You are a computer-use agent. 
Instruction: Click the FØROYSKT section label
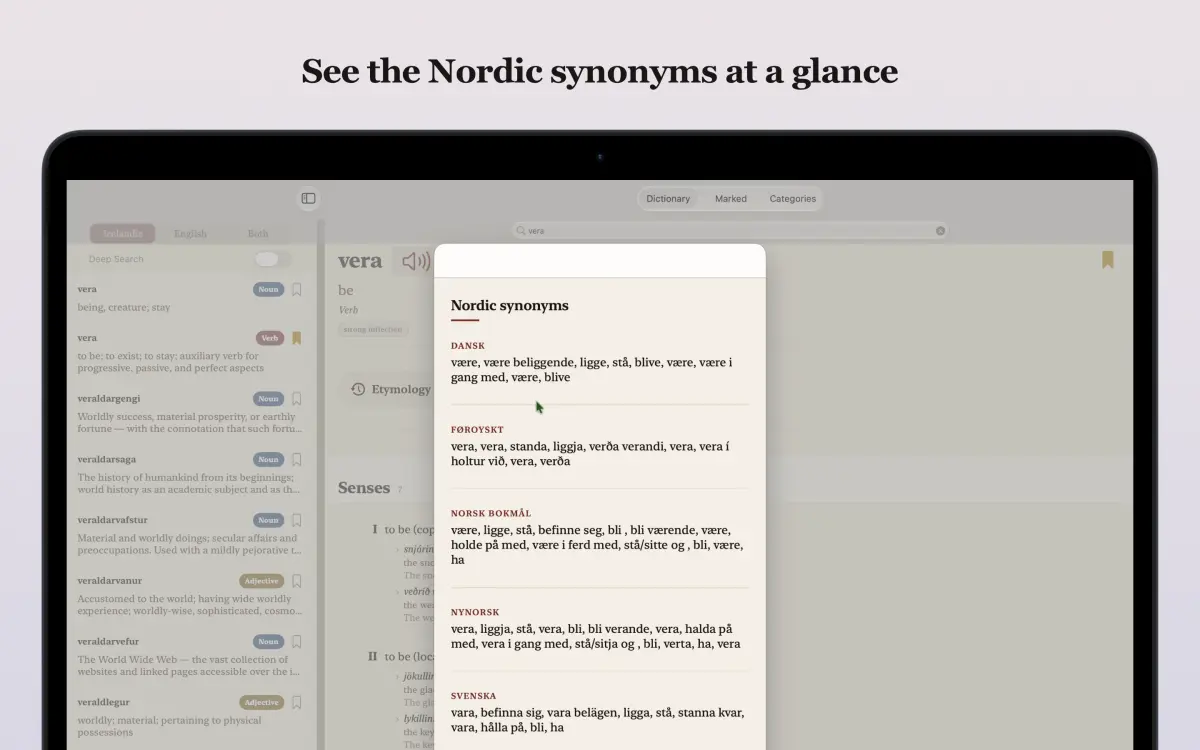click(x=477, y=430)
